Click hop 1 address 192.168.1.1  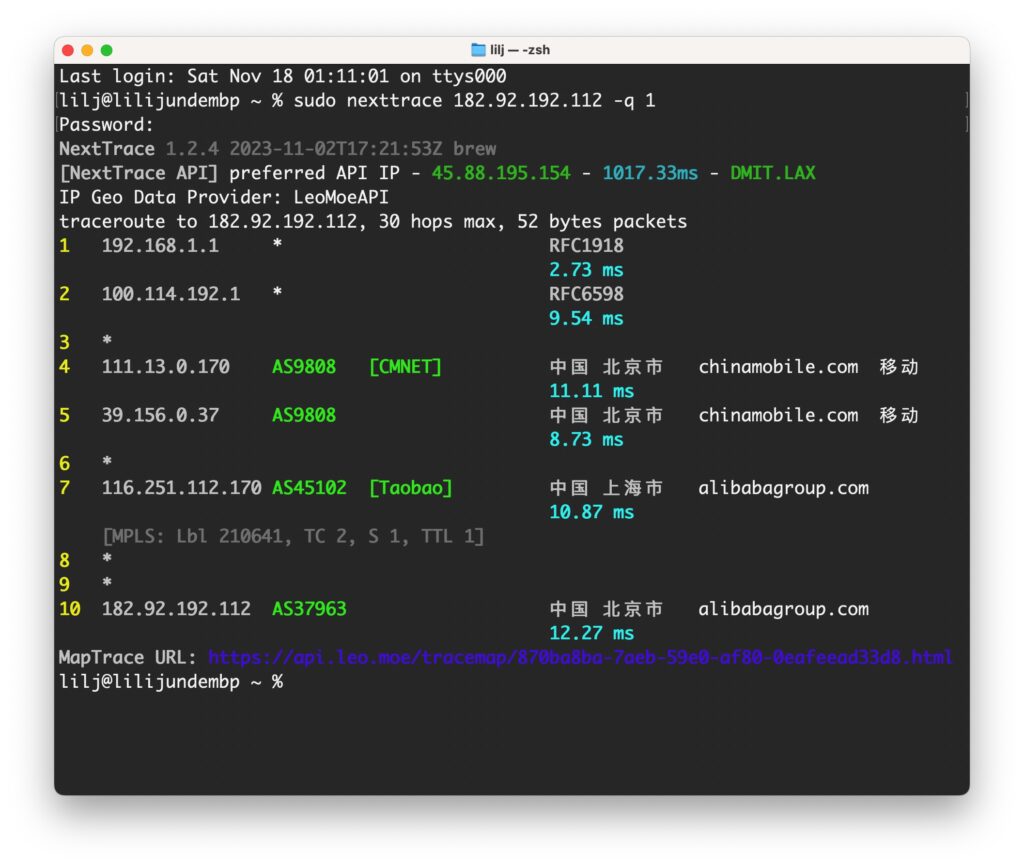click(x=160, y=245)
